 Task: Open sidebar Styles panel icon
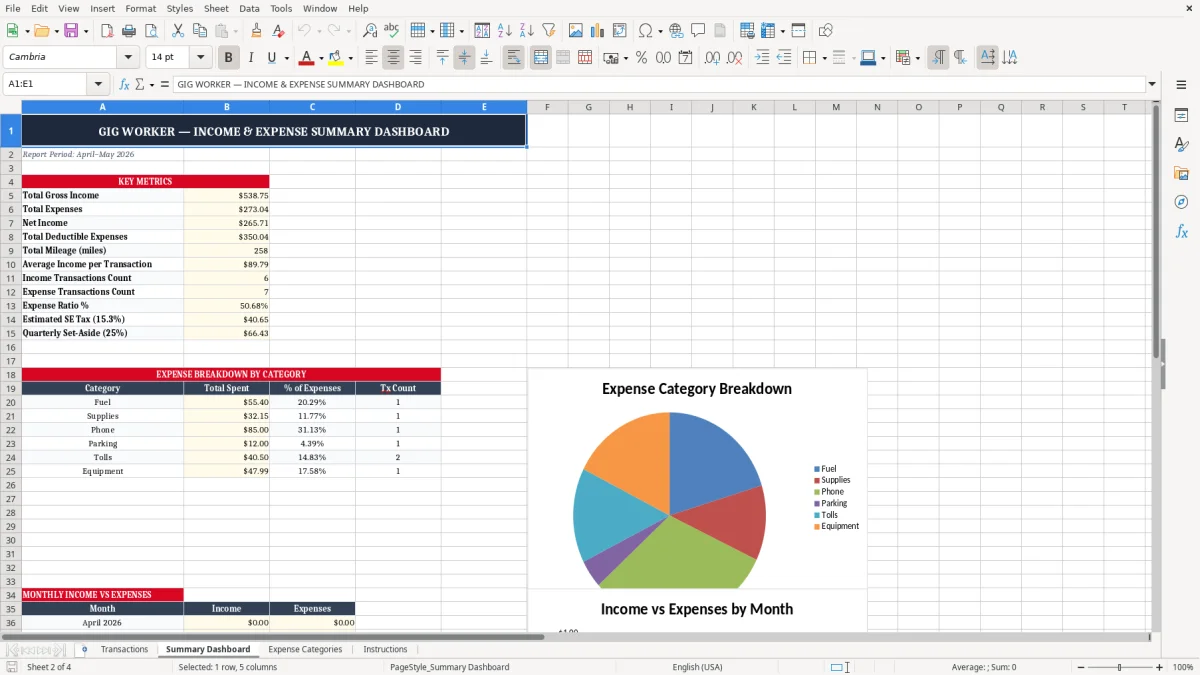(x=1181, y=145)
